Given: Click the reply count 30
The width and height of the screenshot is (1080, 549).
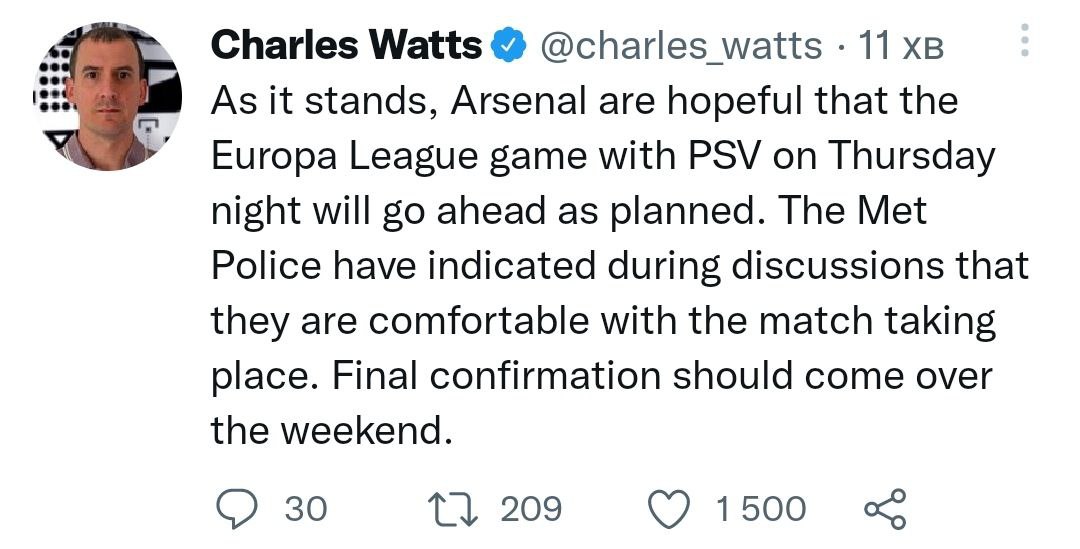Looking at the screenshot, I should coord(306,509).
